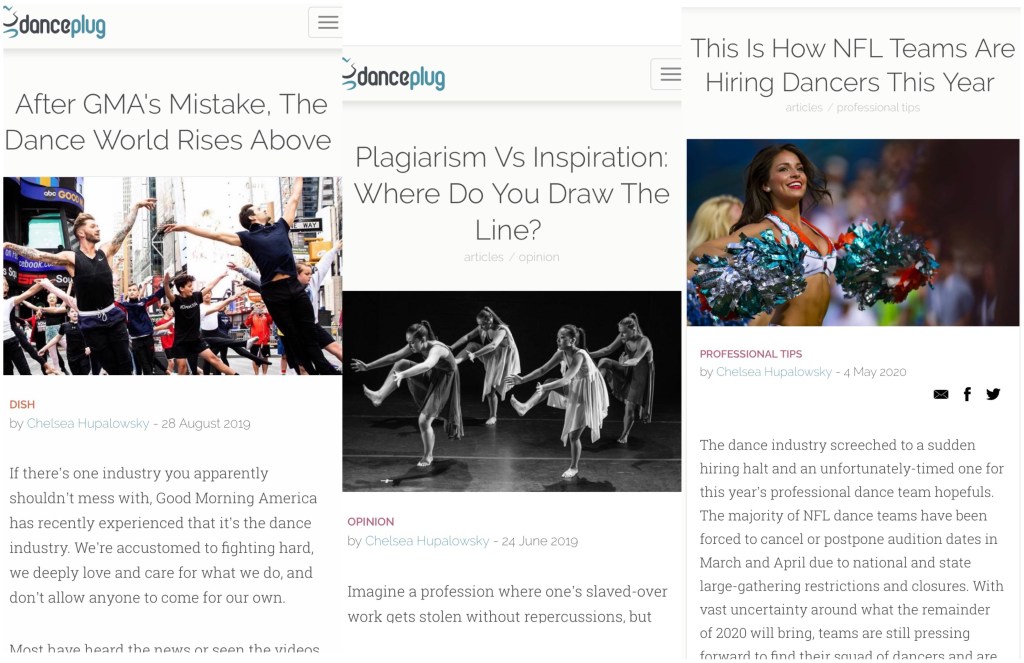Open hamburger menu in left danceplug header

point(326,23)
